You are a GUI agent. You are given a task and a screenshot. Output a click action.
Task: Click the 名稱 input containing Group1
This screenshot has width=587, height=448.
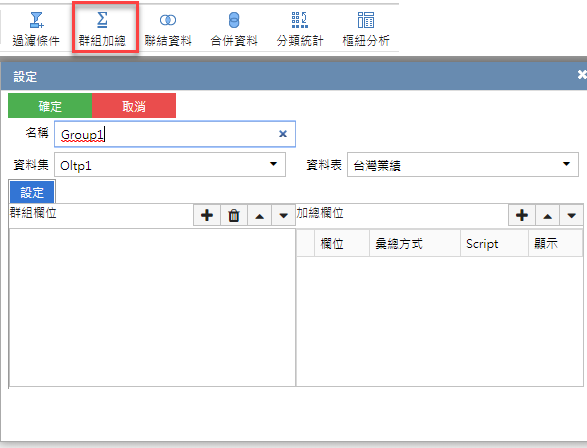175,134
